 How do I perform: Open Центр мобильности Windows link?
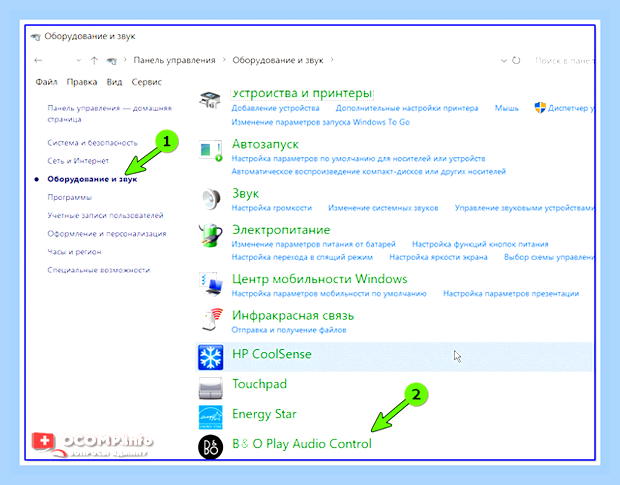click(319, 279)
